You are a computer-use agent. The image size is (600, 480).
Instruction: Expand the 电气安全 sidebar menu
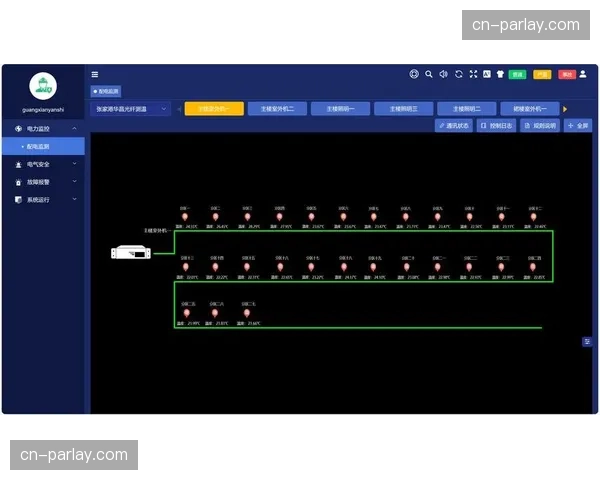pyautogui.click(x=44, y=164)
